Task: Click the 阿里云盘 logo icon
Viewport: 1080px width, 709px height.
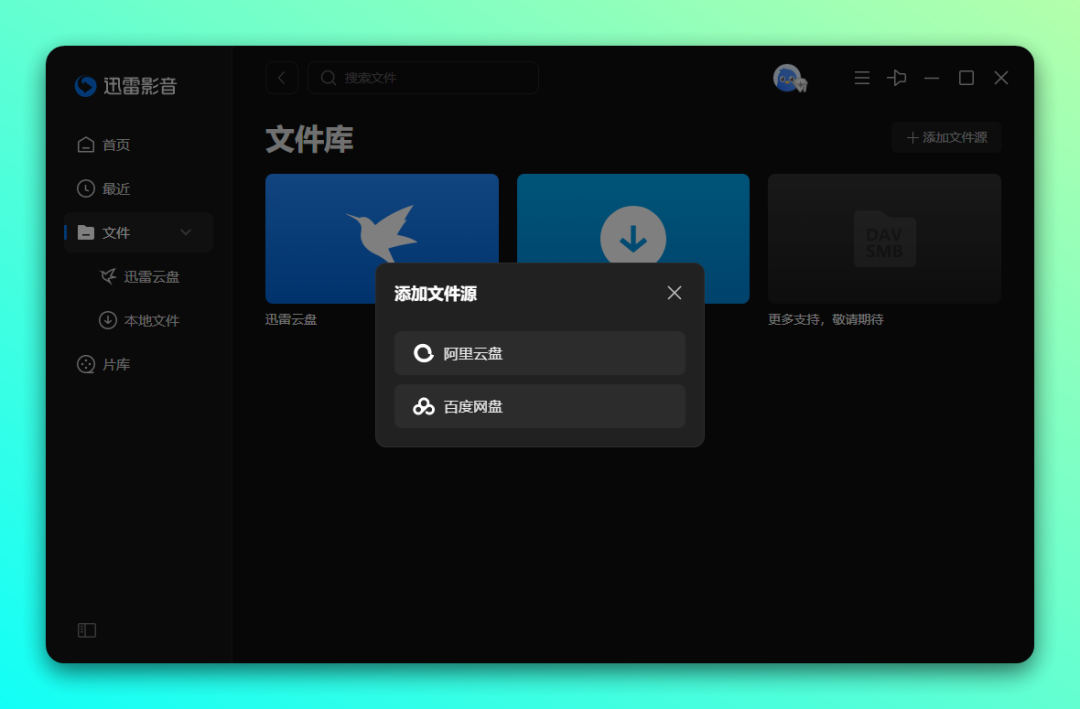Action: (x=424, y=353)
